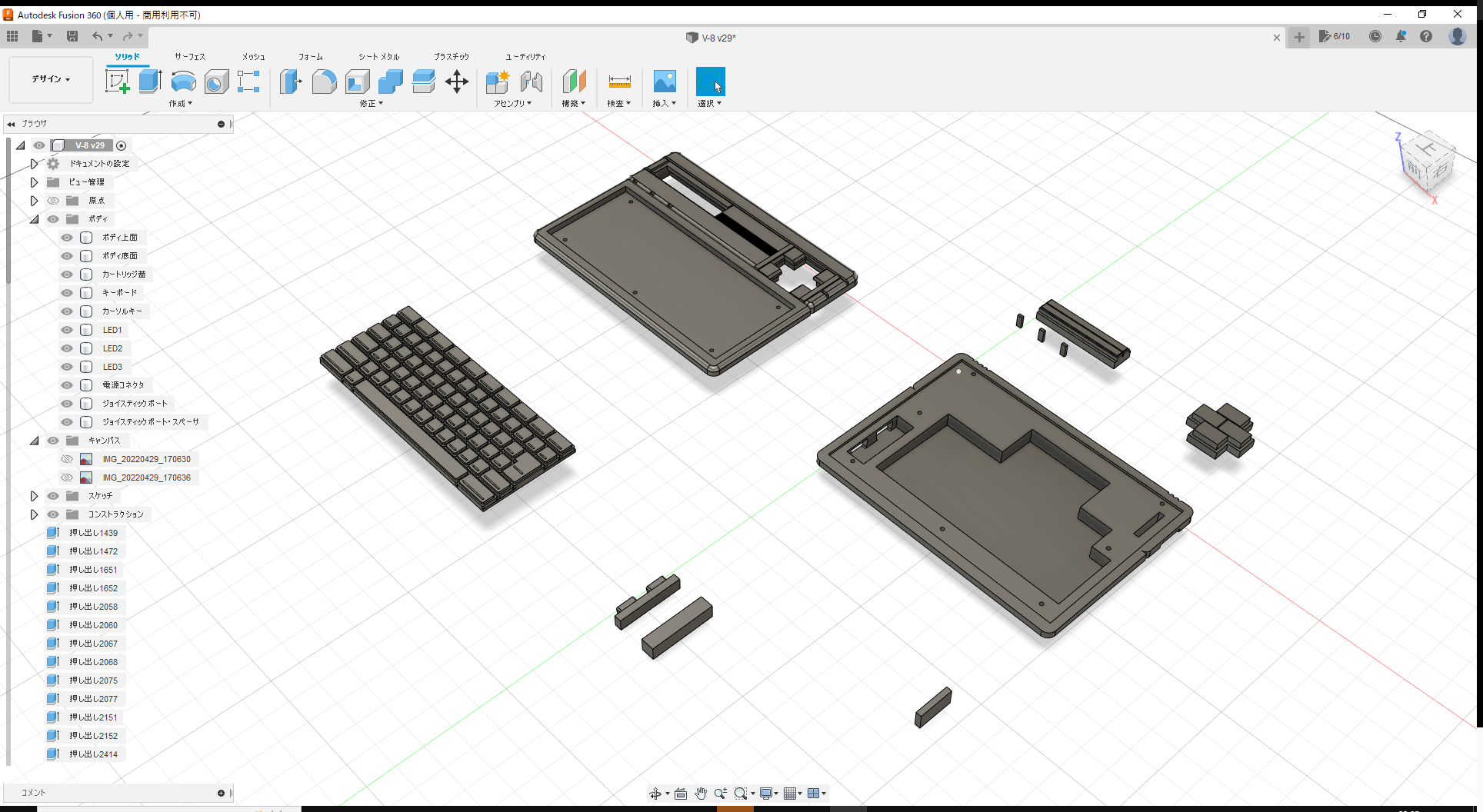The image size is (1483, 812).
Task: Select the Fillet tool
Action: click(324, 82)
